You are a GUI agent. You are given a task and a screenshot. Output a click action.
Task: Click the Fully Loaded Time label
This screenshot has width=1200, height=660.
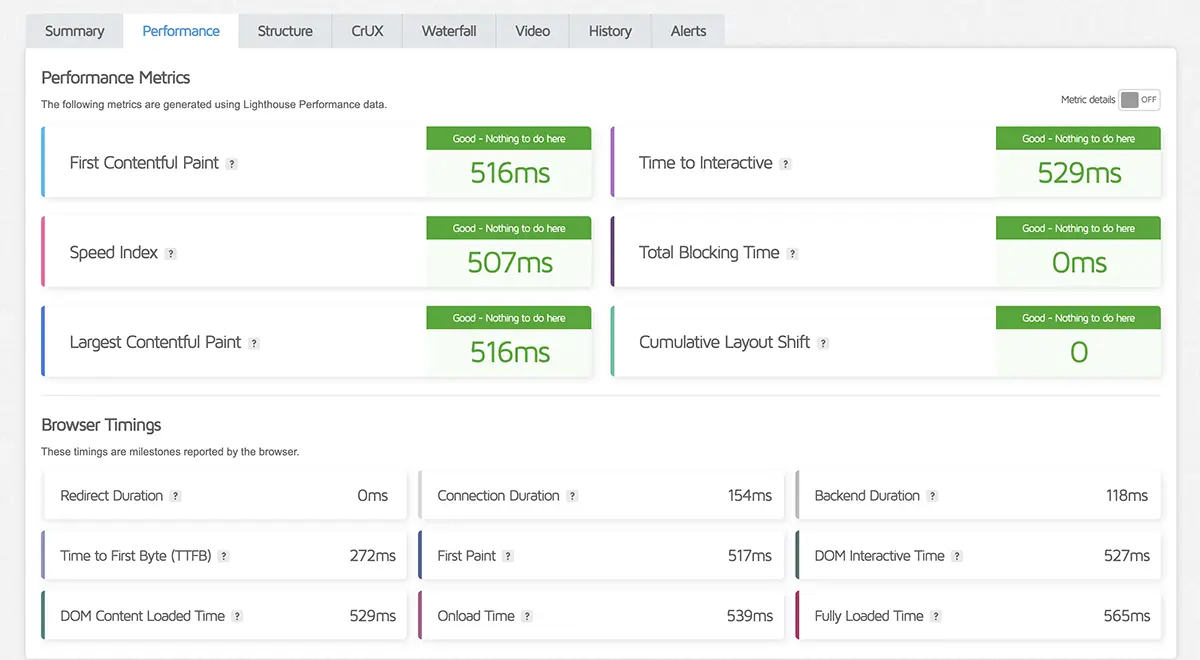click(x=869, y=616)
